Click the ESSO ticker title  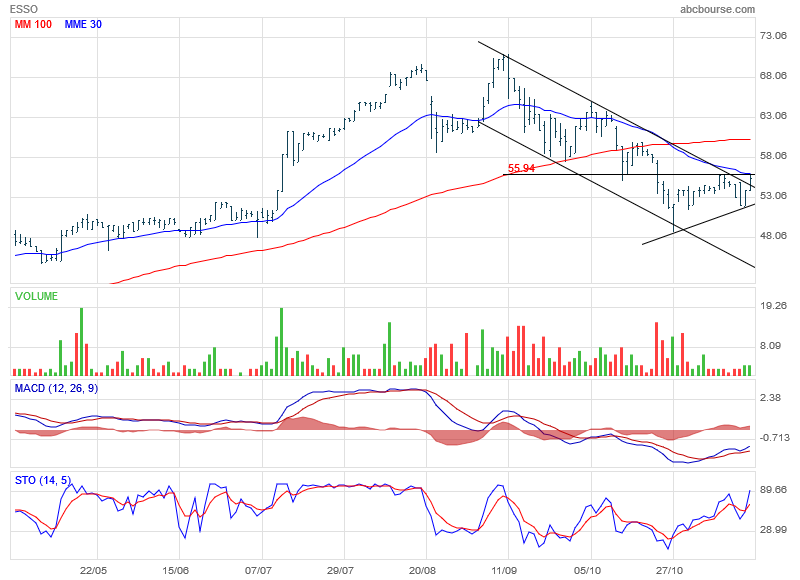24,9
